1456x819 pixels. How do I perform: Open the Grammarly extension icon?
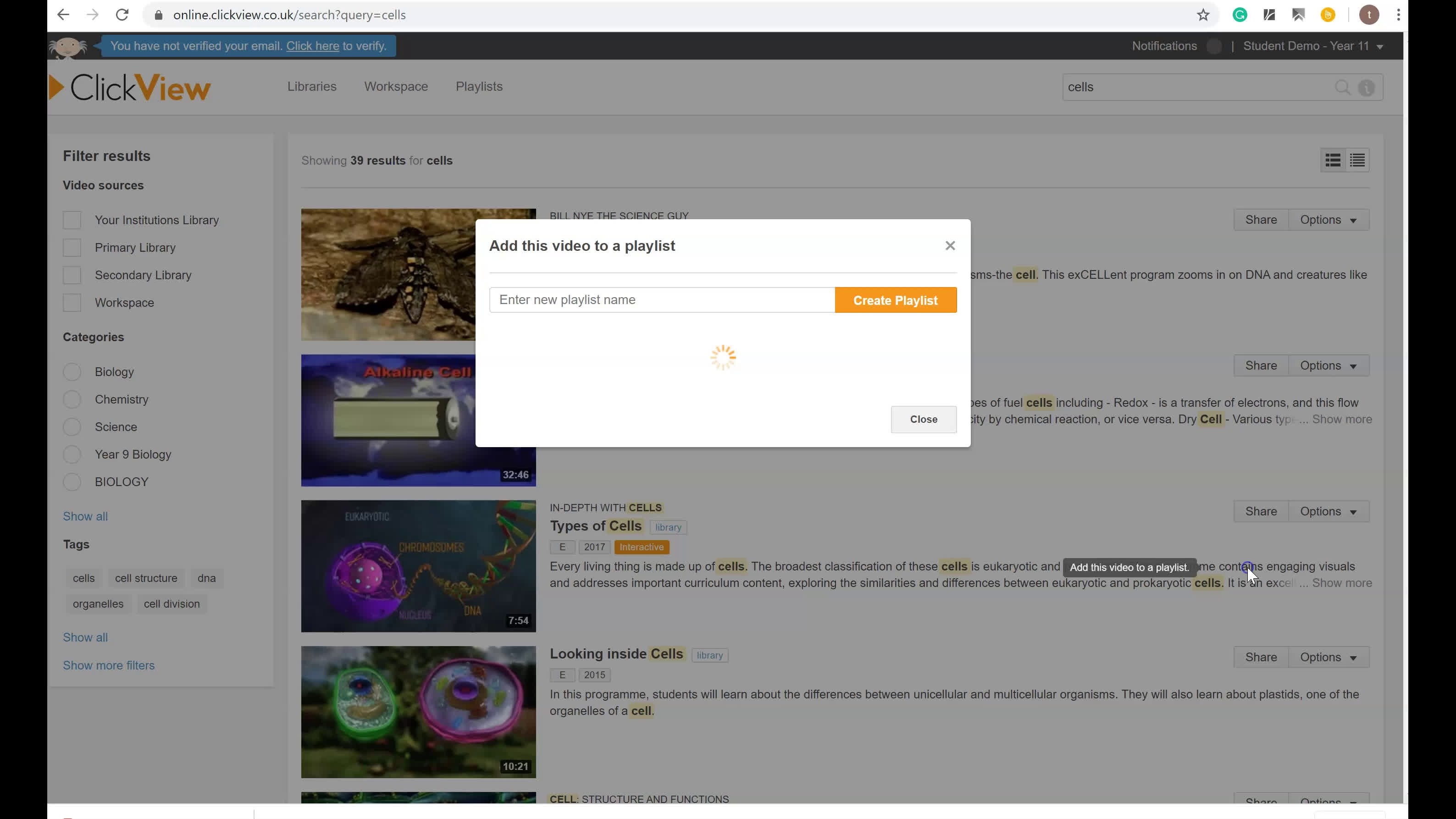click(1240, 15)
